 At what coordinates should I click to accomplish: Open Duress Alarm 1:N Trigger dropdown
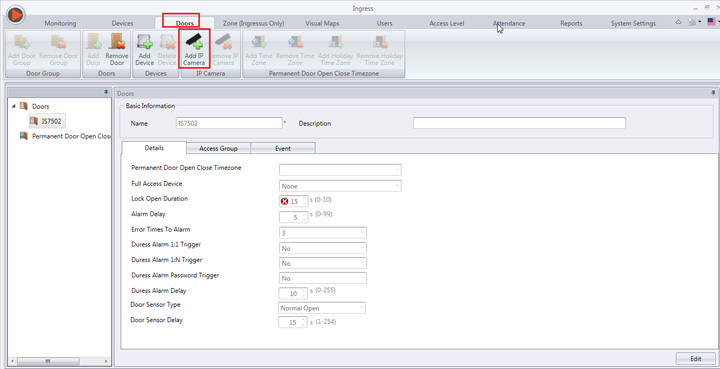323,263
